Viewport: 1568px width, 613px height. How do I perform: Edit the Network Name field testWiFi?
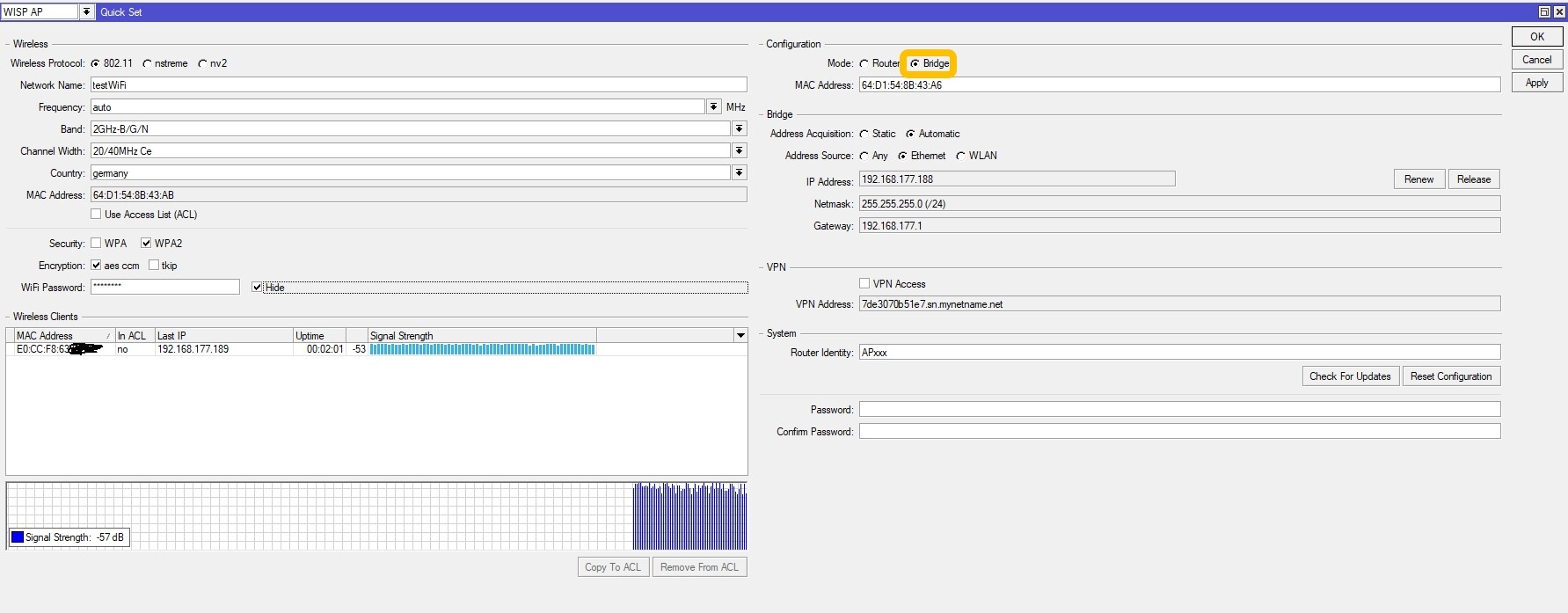click(419, 85)
